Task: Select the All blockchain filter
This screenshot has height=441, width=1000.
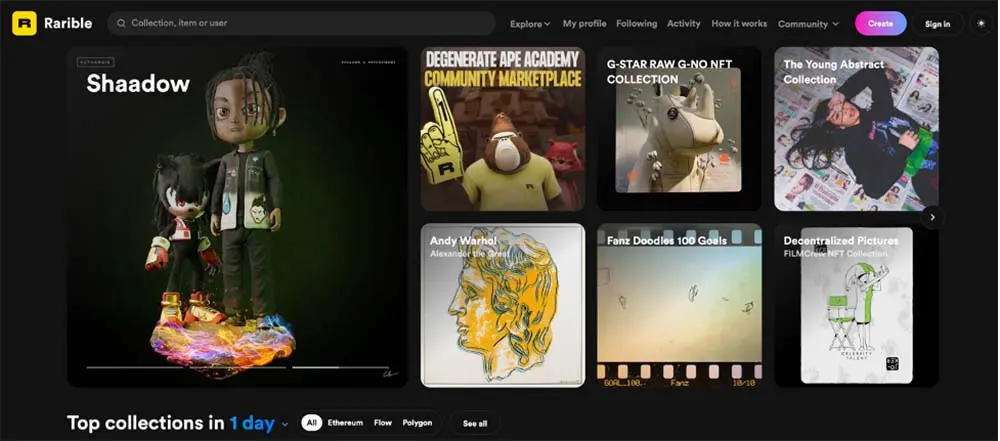Action: tap(311, 422)
